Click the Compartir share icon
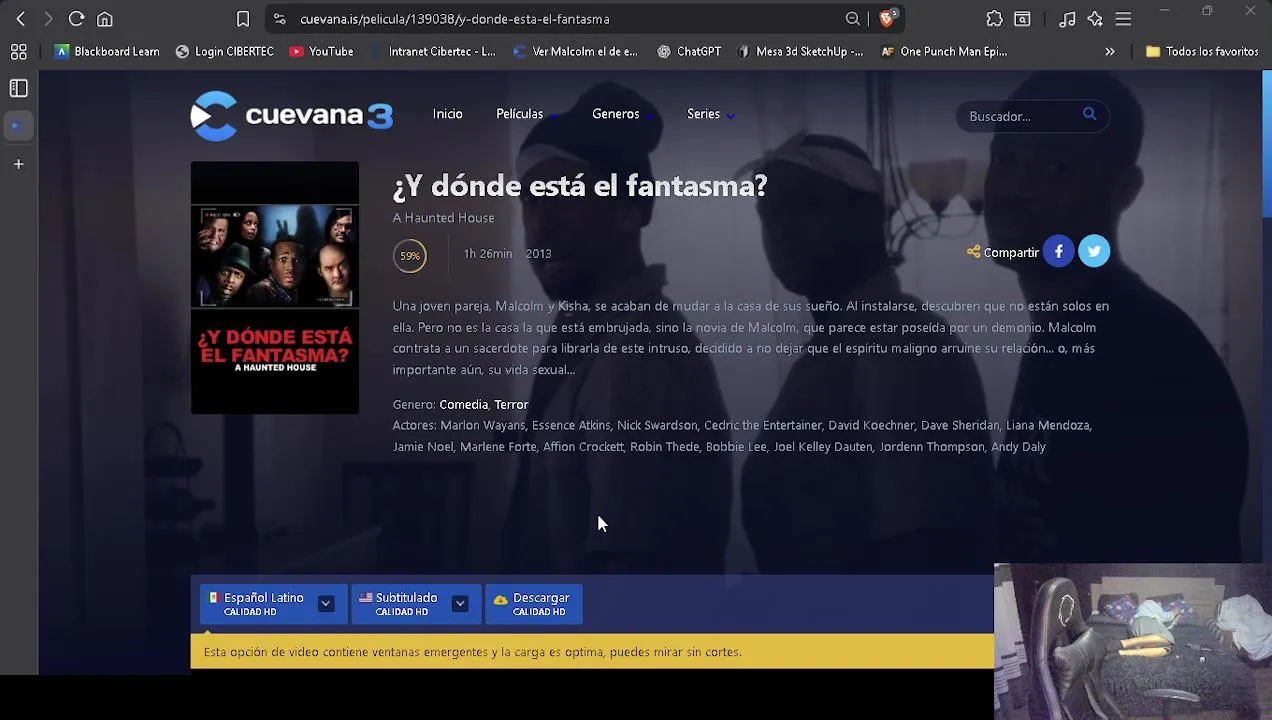This screenshot has height=720, width=1272. click(973, 252)
